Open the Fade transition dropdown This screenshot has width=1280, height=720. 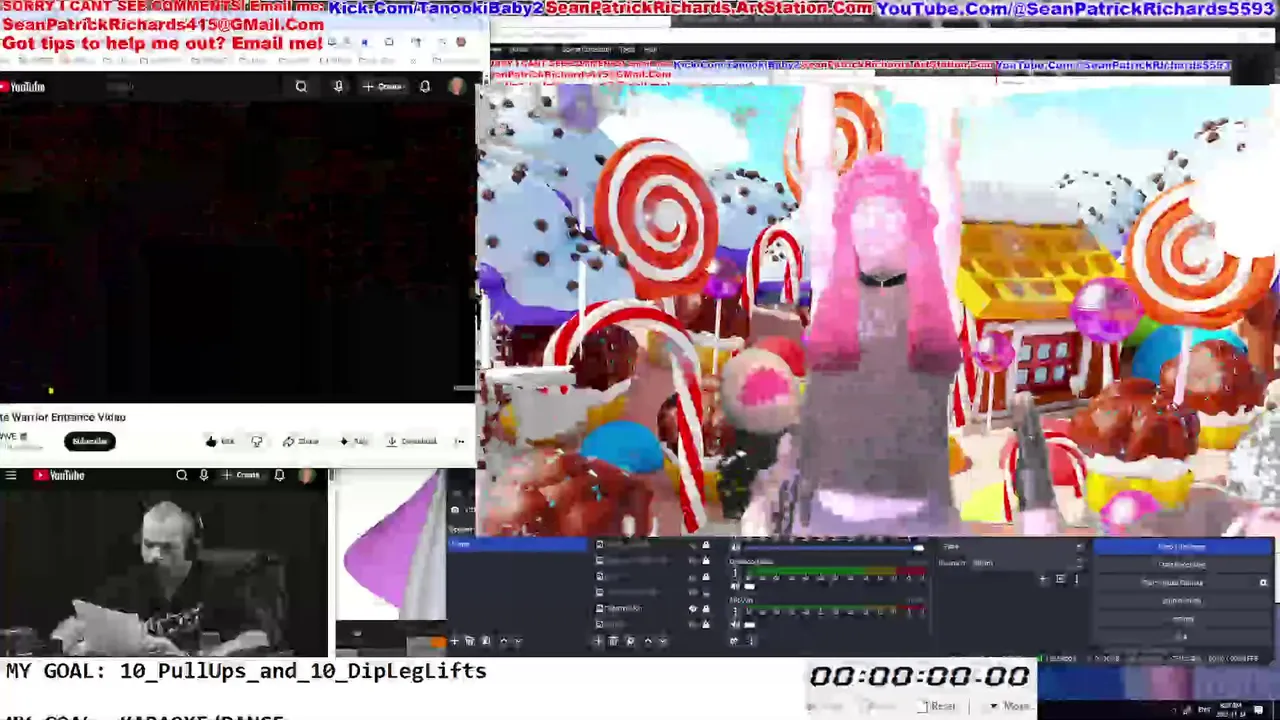coord(1014,546)
